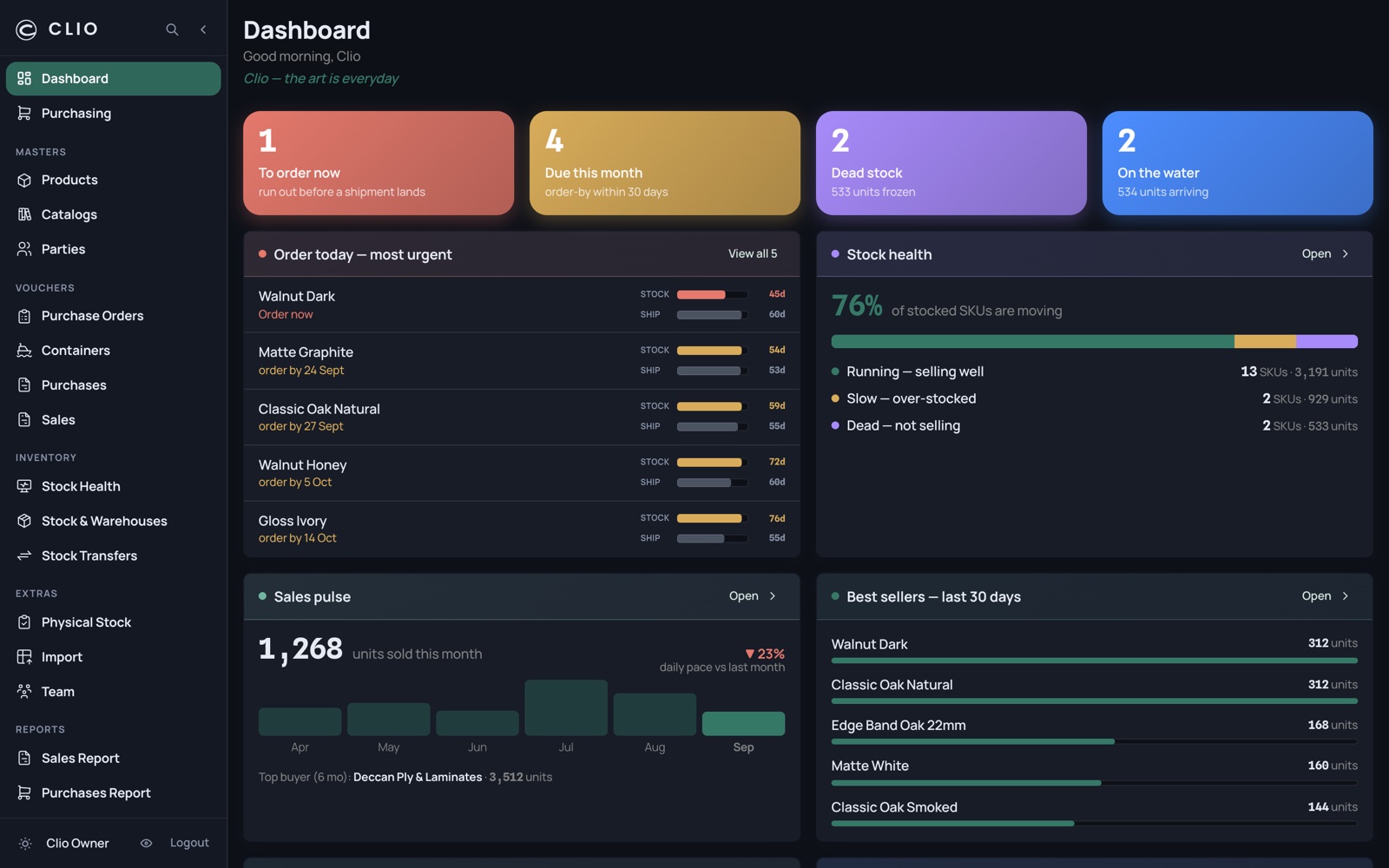Click the Purchasing cart icon

[24, 113]
